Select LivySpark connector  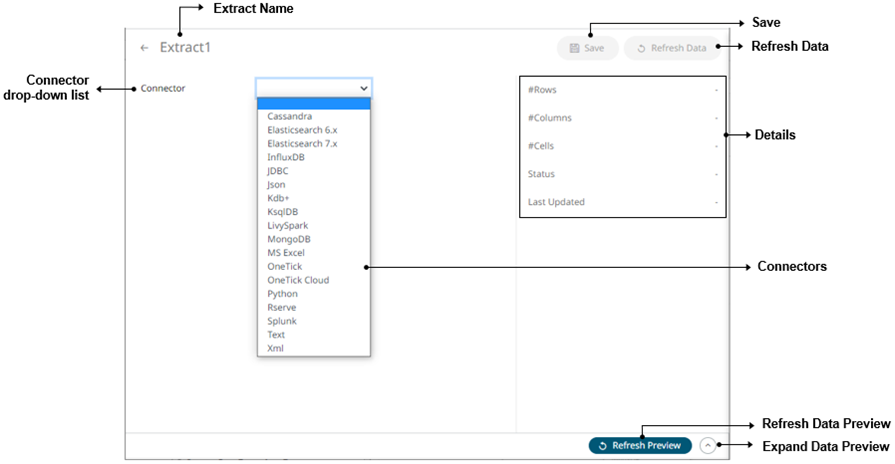click(314, 225)
